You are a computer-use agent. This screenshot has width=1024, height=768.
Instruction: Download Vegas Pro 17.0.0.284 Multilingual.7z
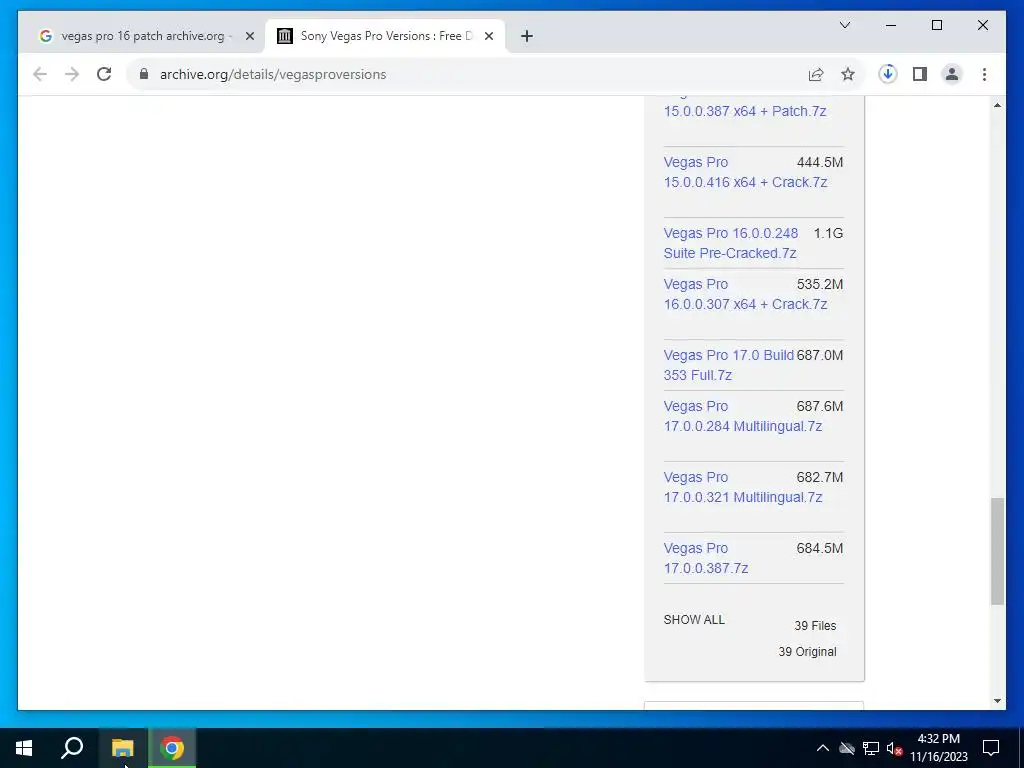[x=743, y=416]
